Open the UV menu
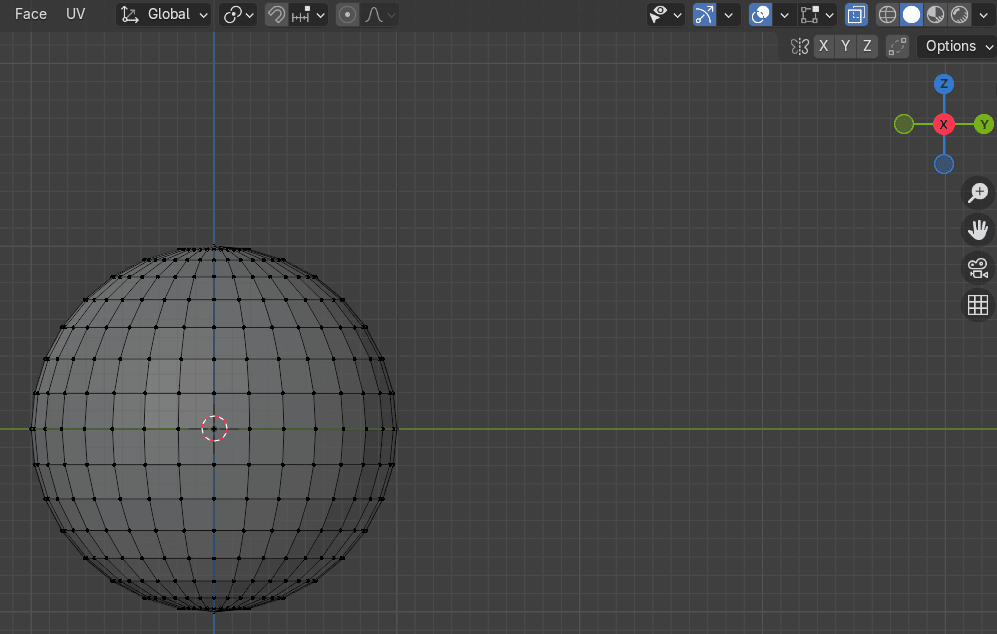The image size is (997, 634). [76, 14]
